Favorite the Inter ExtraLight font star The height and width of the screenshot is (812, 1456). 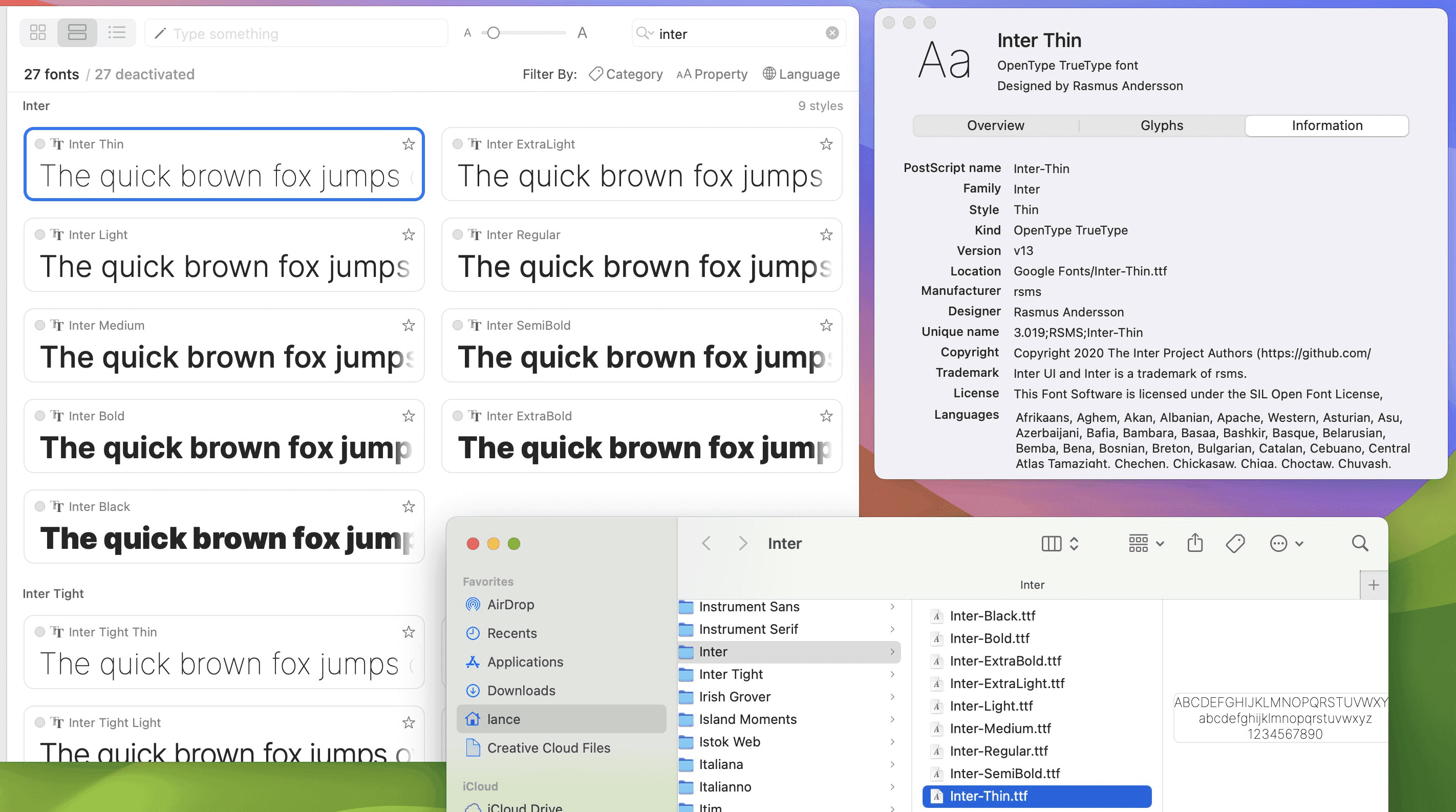(x=826, y=144)
